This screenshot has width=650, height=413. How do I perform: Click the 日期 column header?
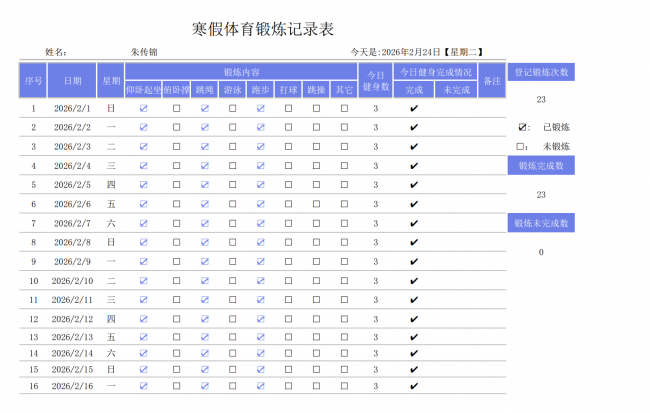(73, 80)
